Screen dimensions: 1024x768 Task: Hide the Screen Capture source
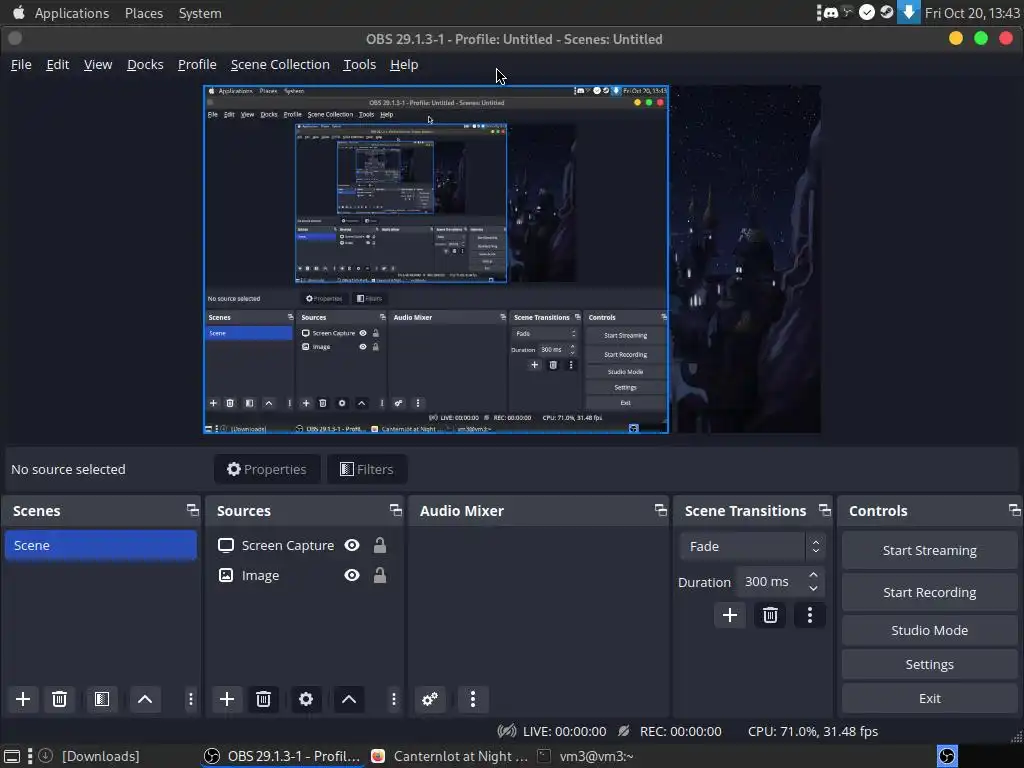click(x=352, y=545)
